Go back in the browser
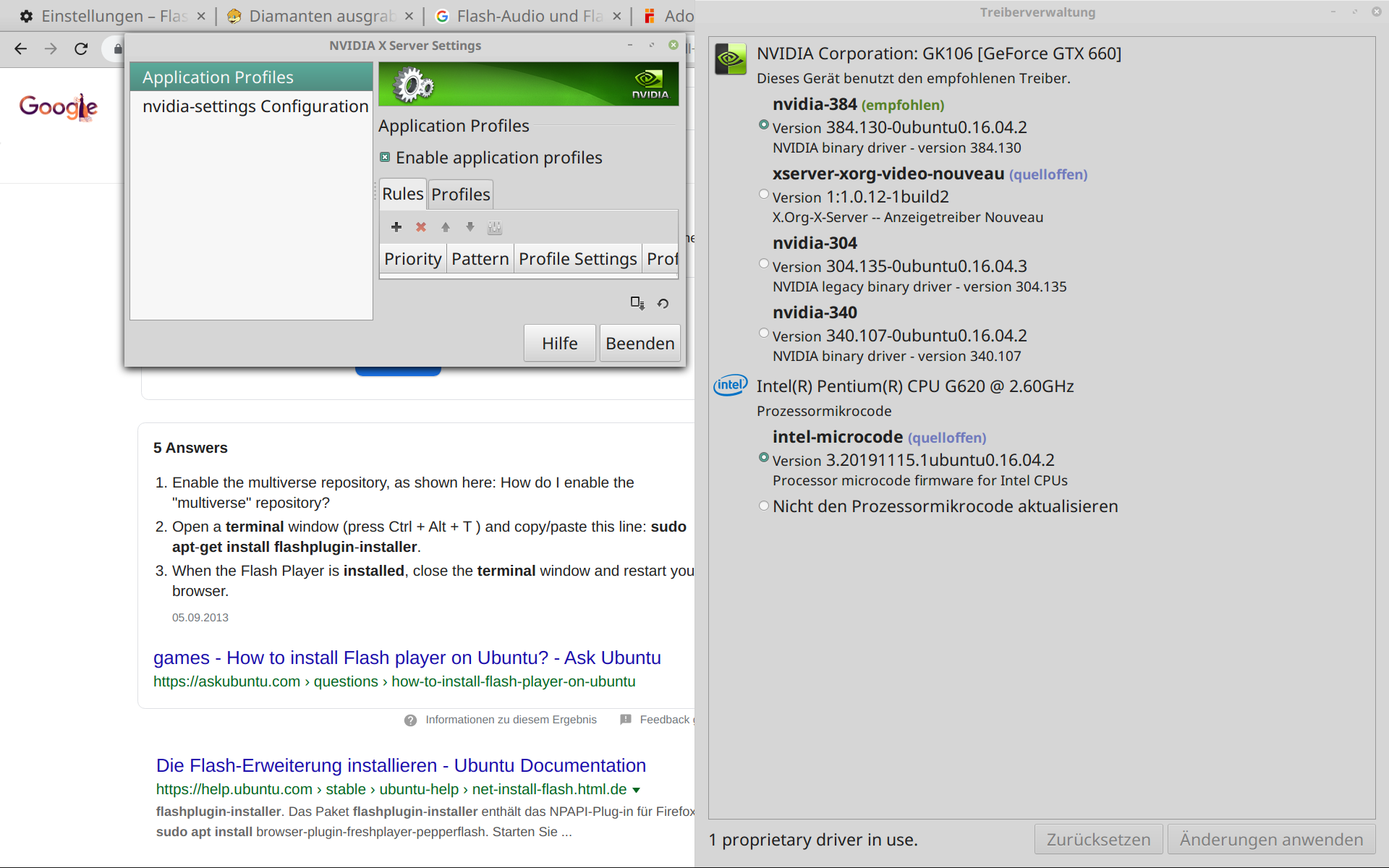Image resolution: width=1389 pixels, height=868 pixels. (20, 48)
